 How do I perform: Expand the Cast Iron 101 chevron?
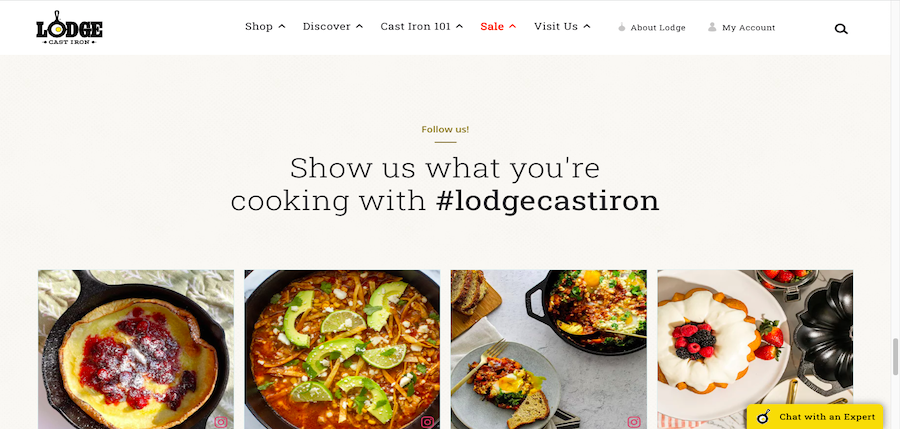[459, 26]
